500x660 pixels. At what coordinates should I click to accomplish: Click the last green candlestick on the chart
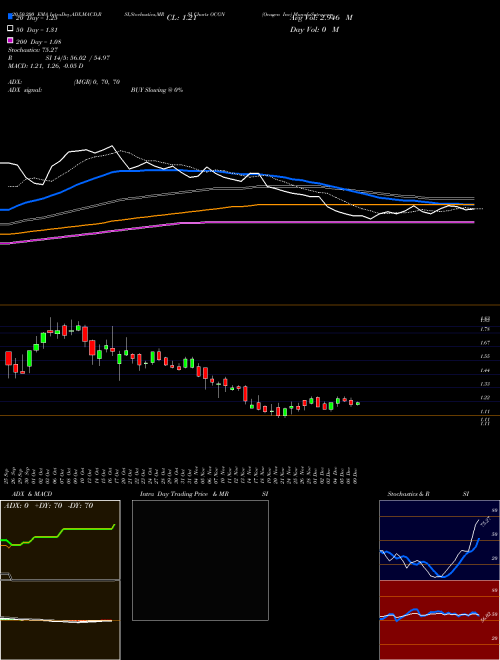(x=358, y=403)
